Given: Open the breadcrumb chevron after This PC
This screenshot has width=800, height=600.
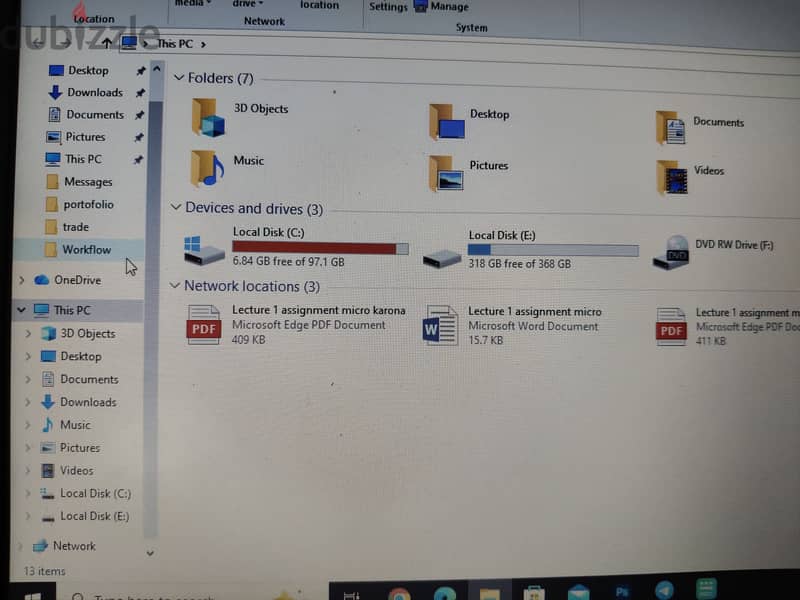Looking at the screenshot, I should coord(203,45).
